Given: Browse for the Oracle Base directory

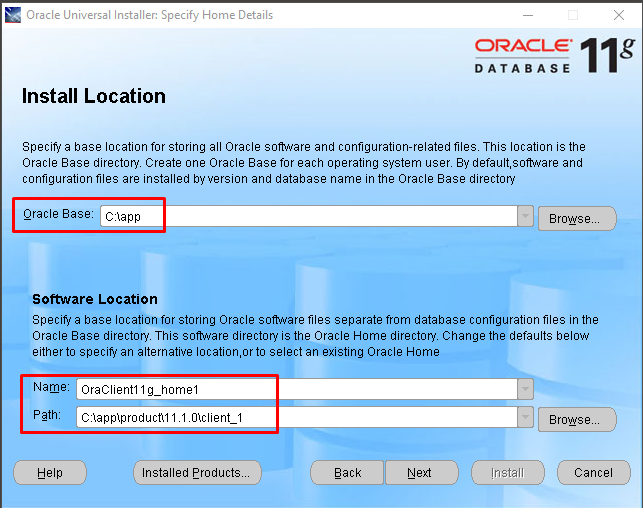Looking at the screenshot, I should click(x=576, y=218).
